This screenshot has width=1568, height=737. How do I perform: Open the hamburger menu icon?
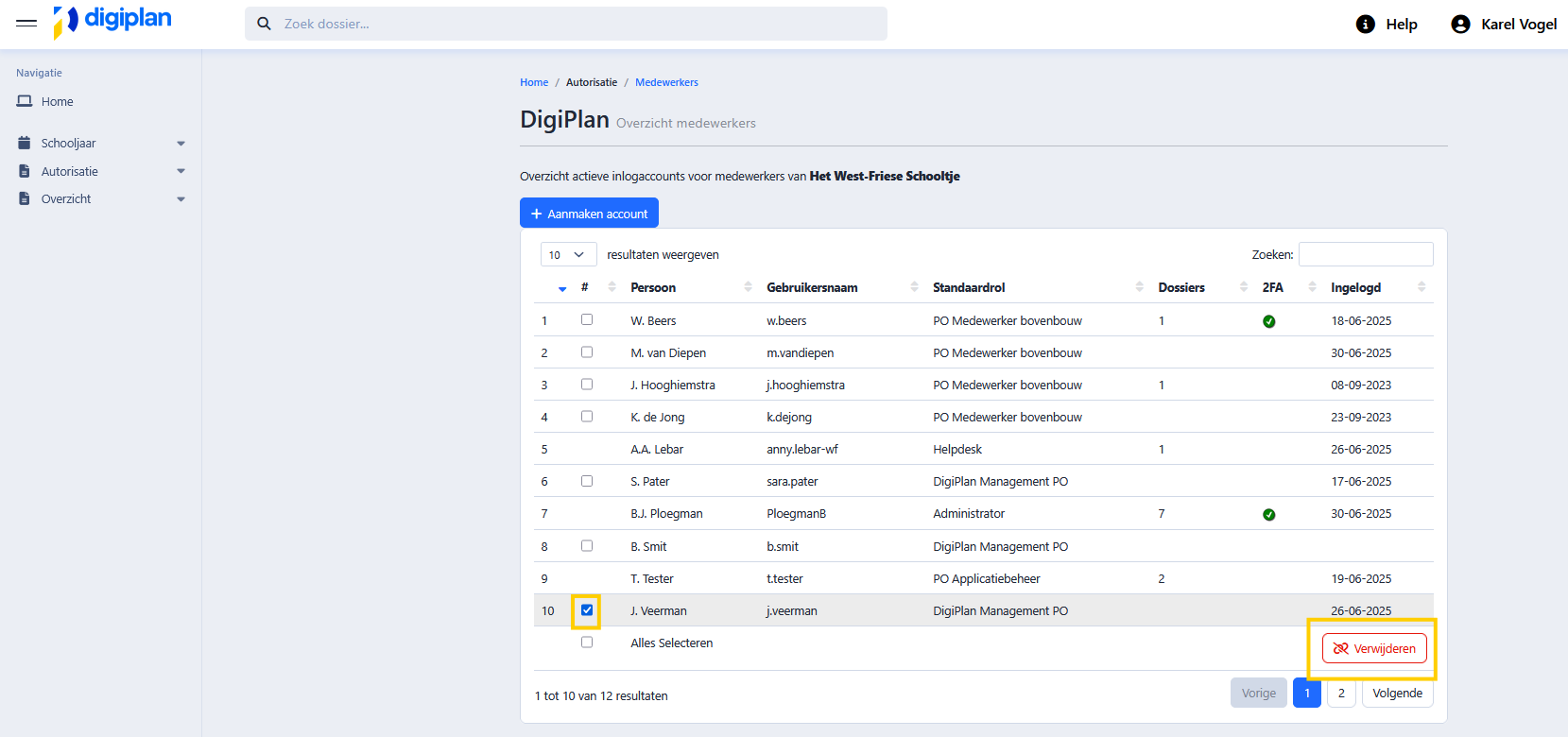26,23
